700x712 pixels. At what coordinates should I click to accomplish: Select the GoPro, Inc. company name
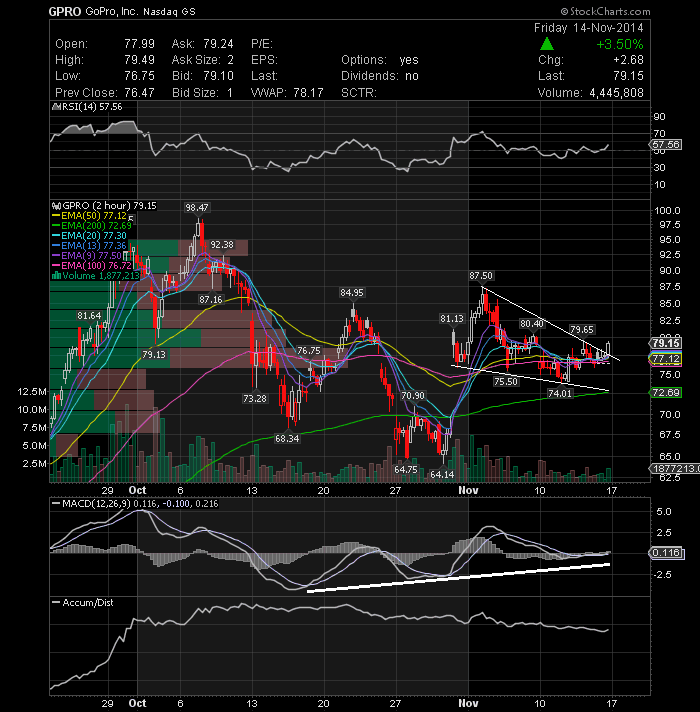coord(112,11)
